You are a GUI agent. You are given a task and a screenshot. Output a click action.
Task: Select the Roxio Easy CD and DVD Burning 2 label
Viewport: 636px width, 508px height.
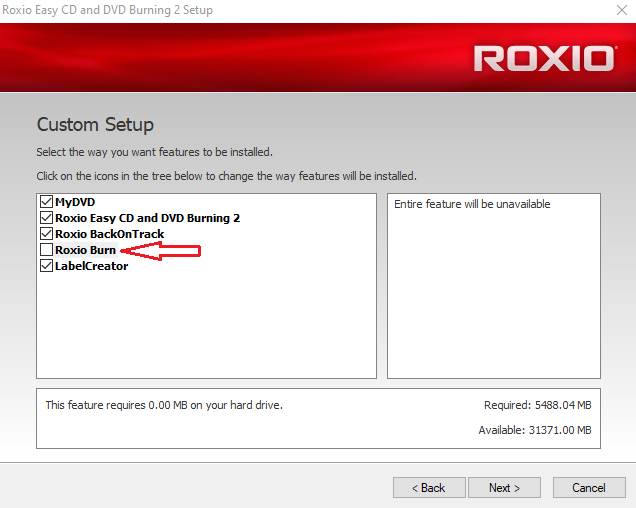click(x=148, y=218)
